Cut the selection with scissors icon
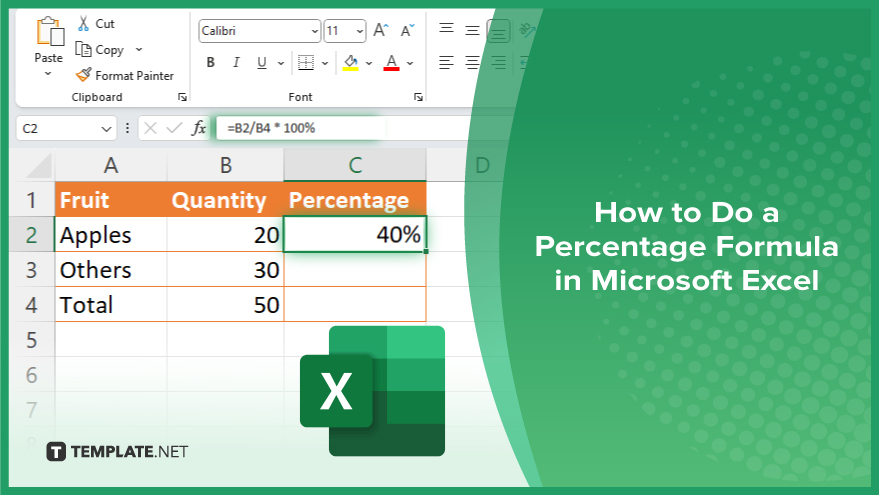This screenshot has width=879, height=495. click(x=84, y=24)
